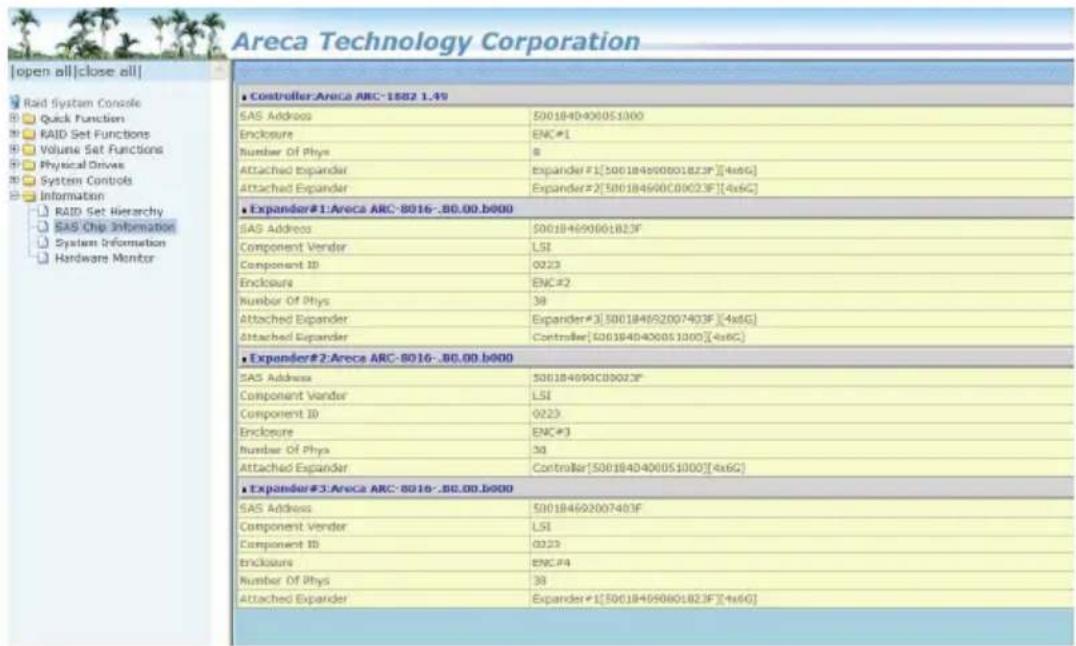Click the ENC#1 enclosure value

coord(551,134)
